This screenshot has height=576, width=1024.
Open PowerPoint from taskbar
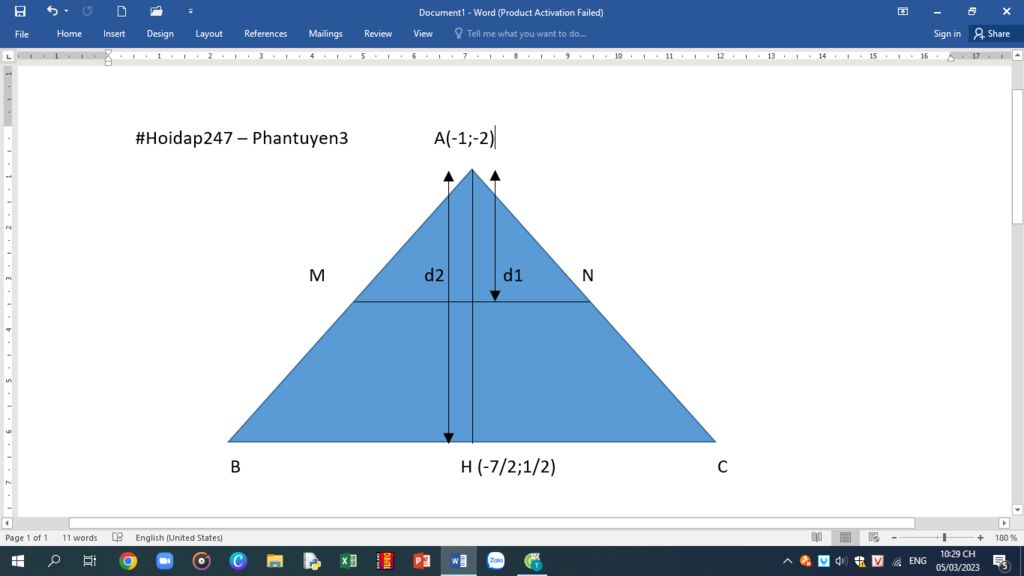[x=422, y=561]
